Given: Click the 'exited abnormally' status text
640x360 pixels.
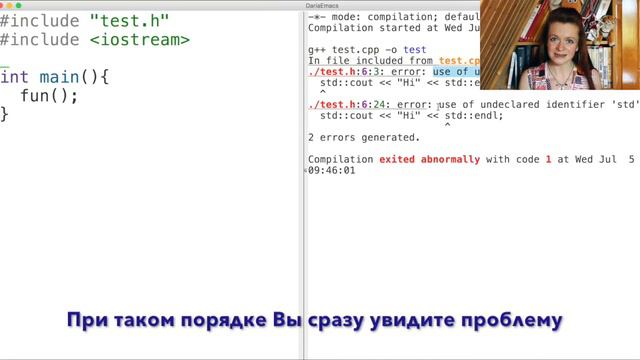Looking at the screenshot, I should click(429, 160).
